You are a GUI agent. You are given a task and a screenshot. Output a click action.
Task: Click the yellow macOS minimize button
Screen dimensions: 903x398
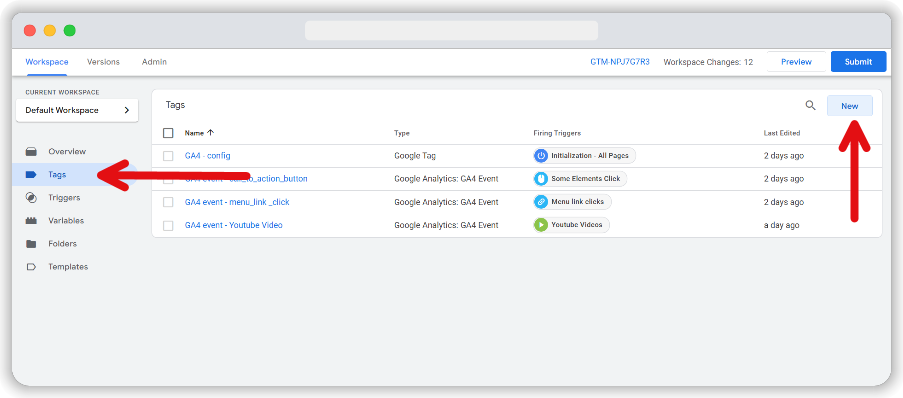click(x=50, y=31)
